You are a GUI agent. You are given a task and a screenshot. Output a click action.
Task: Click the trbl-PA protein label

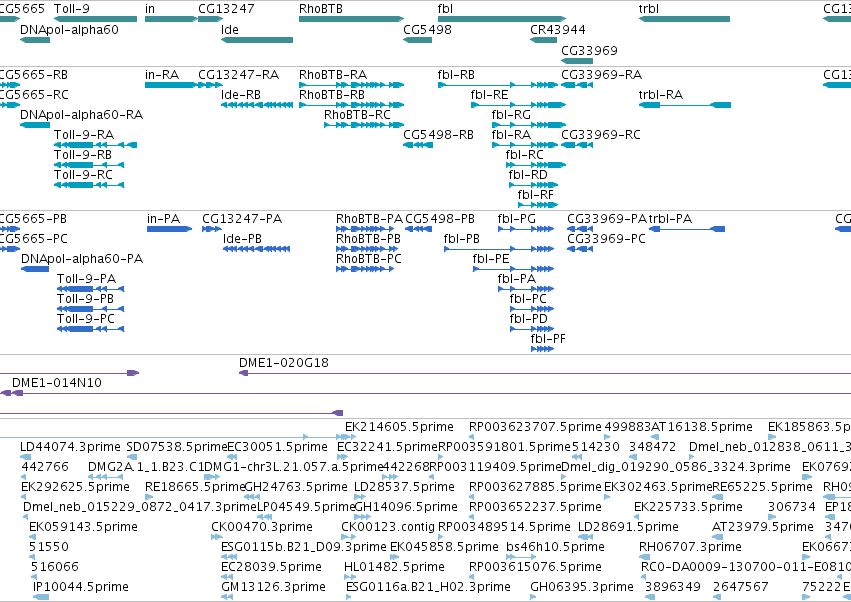tap(670, 219)
